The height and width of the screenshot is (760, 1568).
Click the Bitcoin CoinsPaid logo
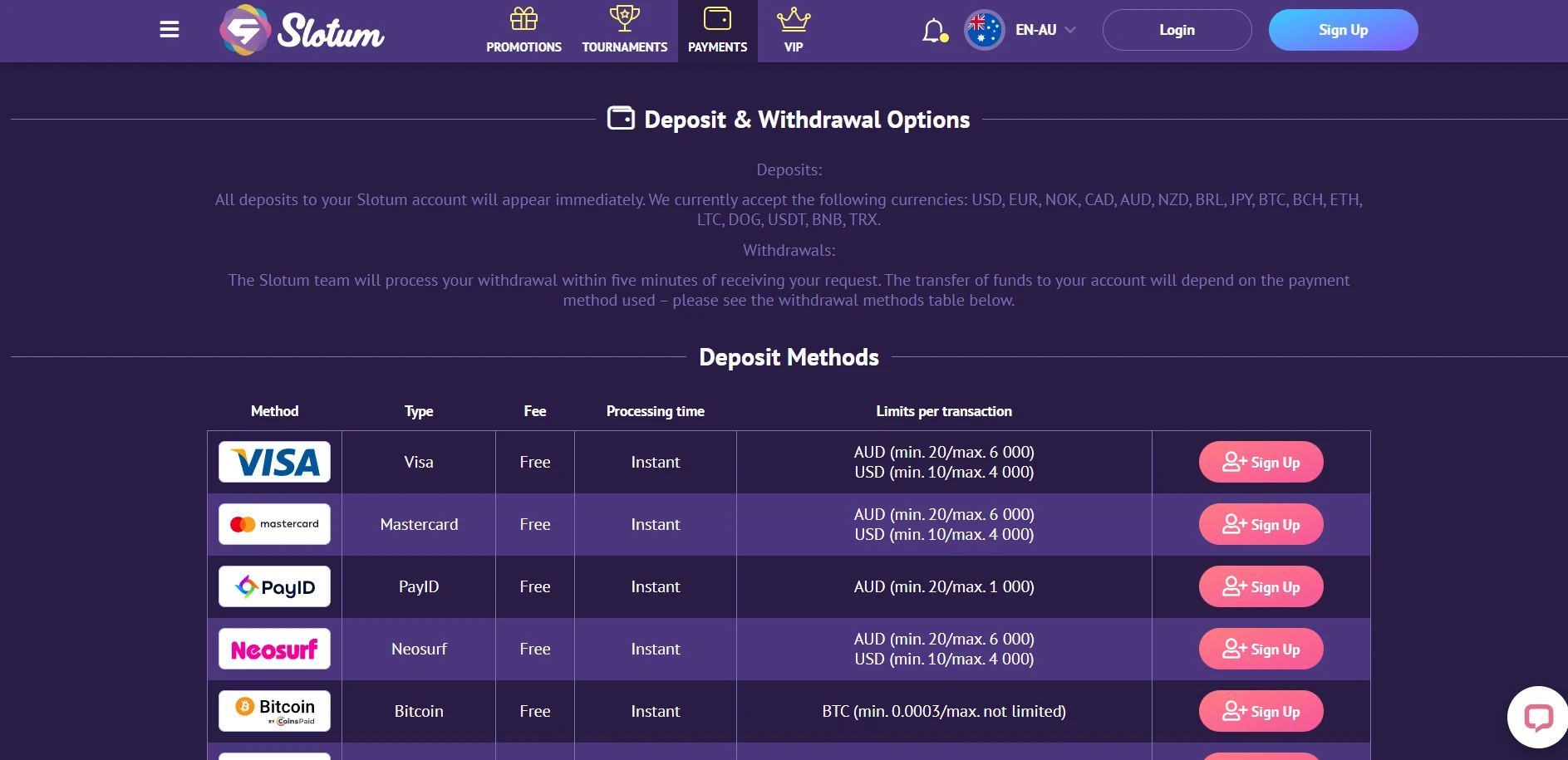274,711
